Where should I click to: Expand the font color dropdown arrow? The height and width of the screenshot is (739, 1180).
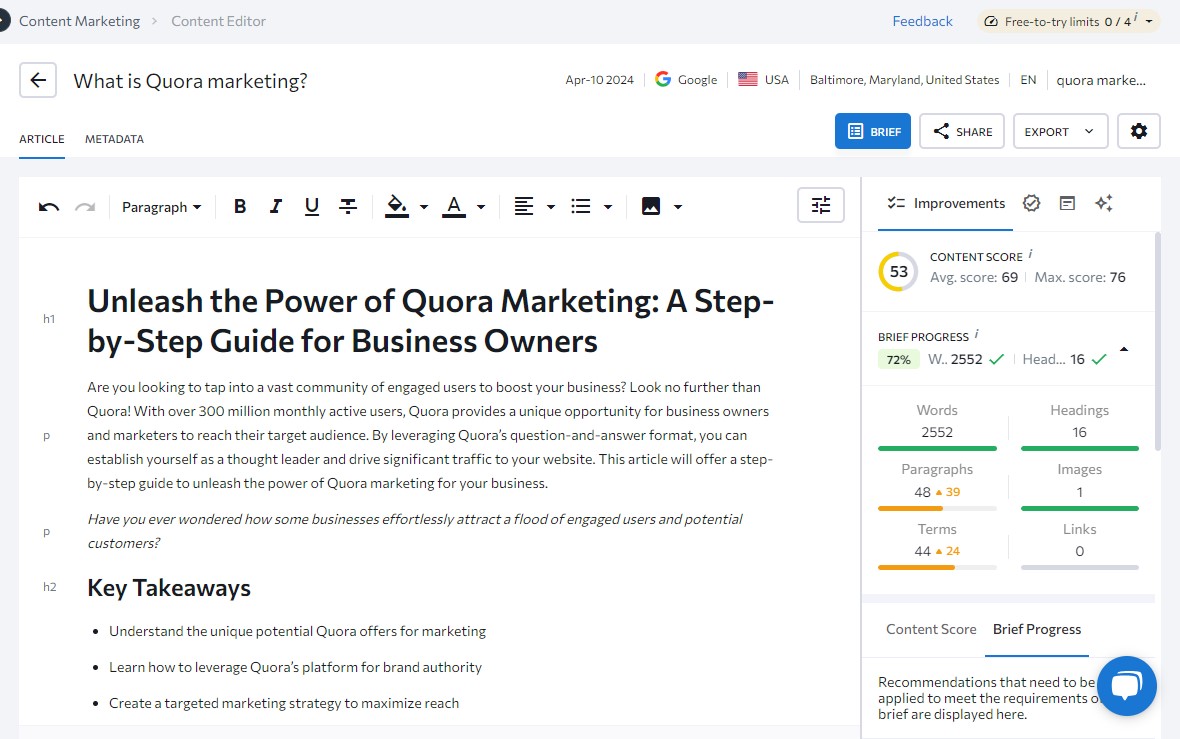481,207
